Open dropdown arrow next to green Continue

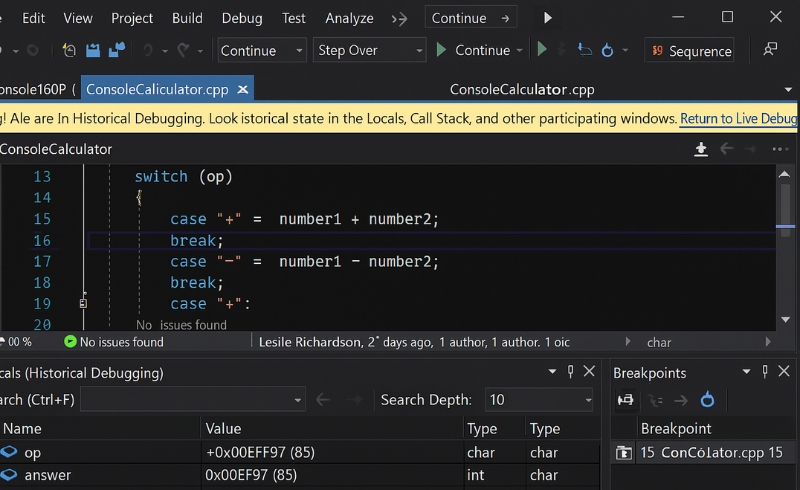point(520,51)
